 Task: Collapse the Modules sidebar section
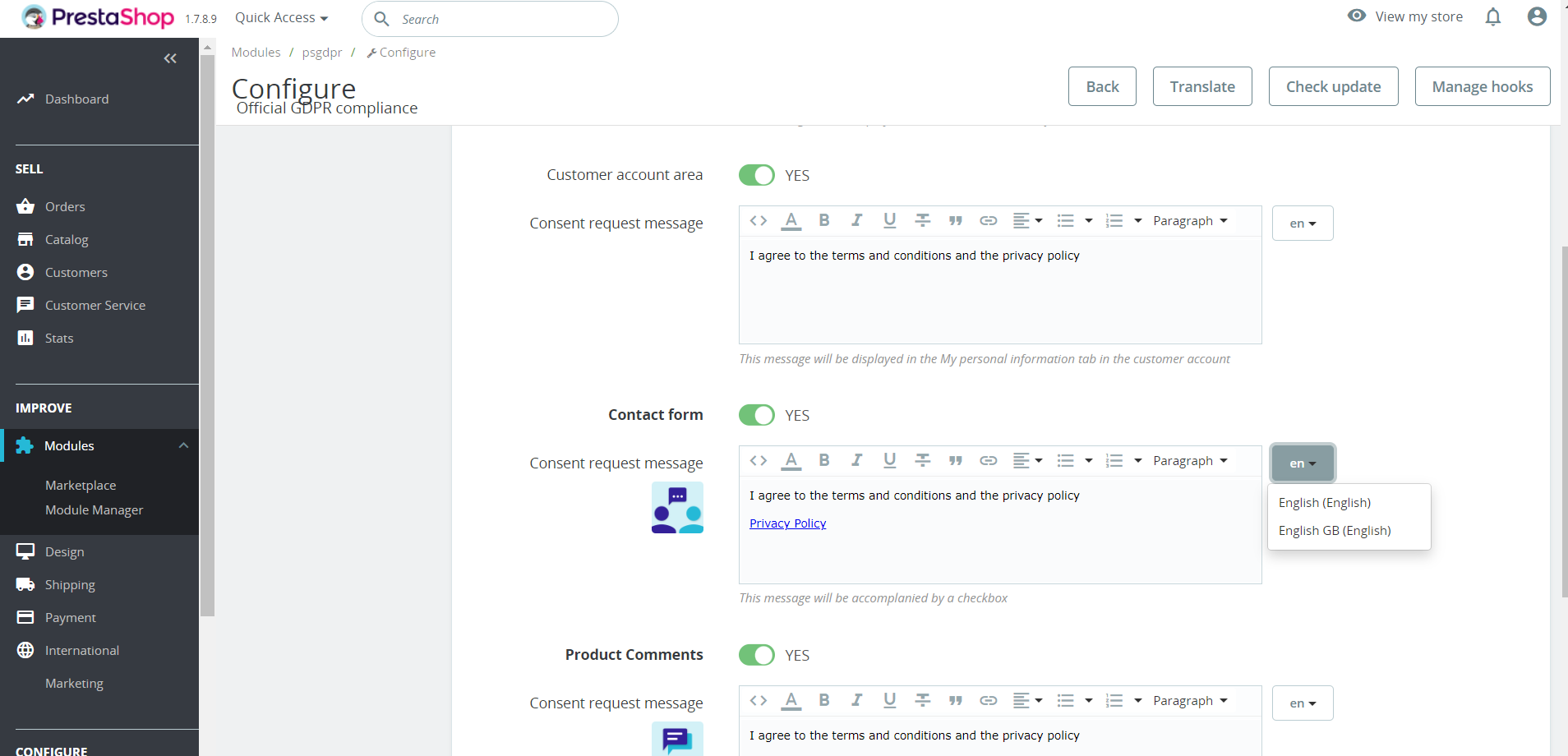183,445
